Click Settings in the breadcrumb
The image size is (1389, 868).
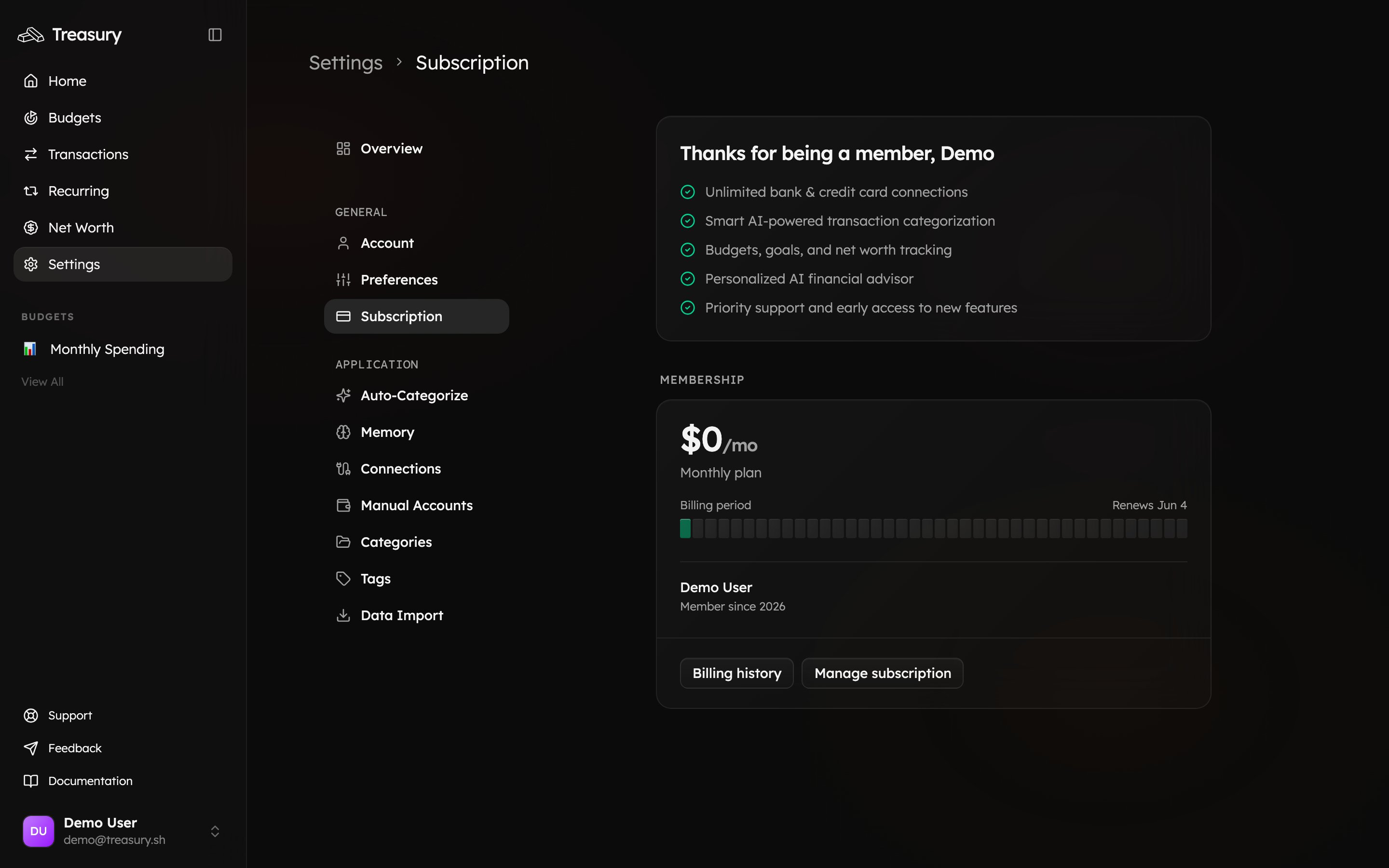pos(345,63)
